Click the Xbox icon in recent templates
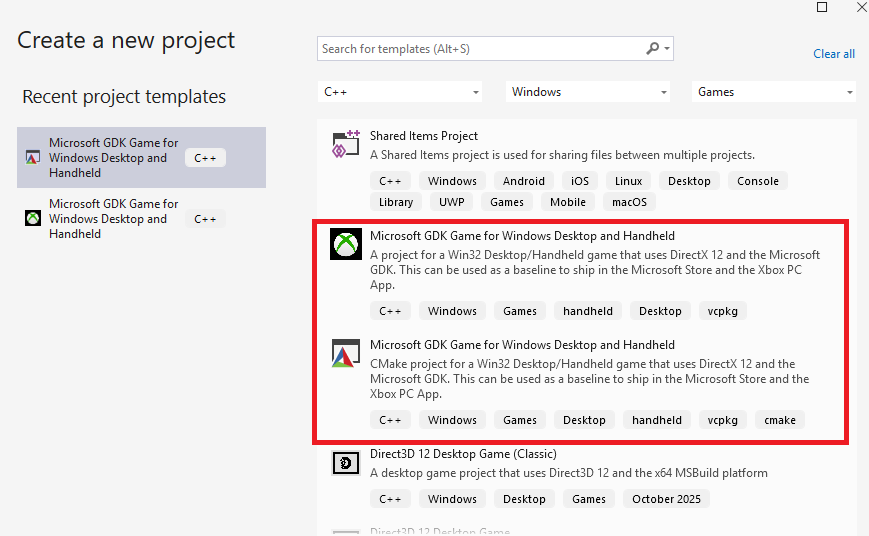 coord(33,218)
